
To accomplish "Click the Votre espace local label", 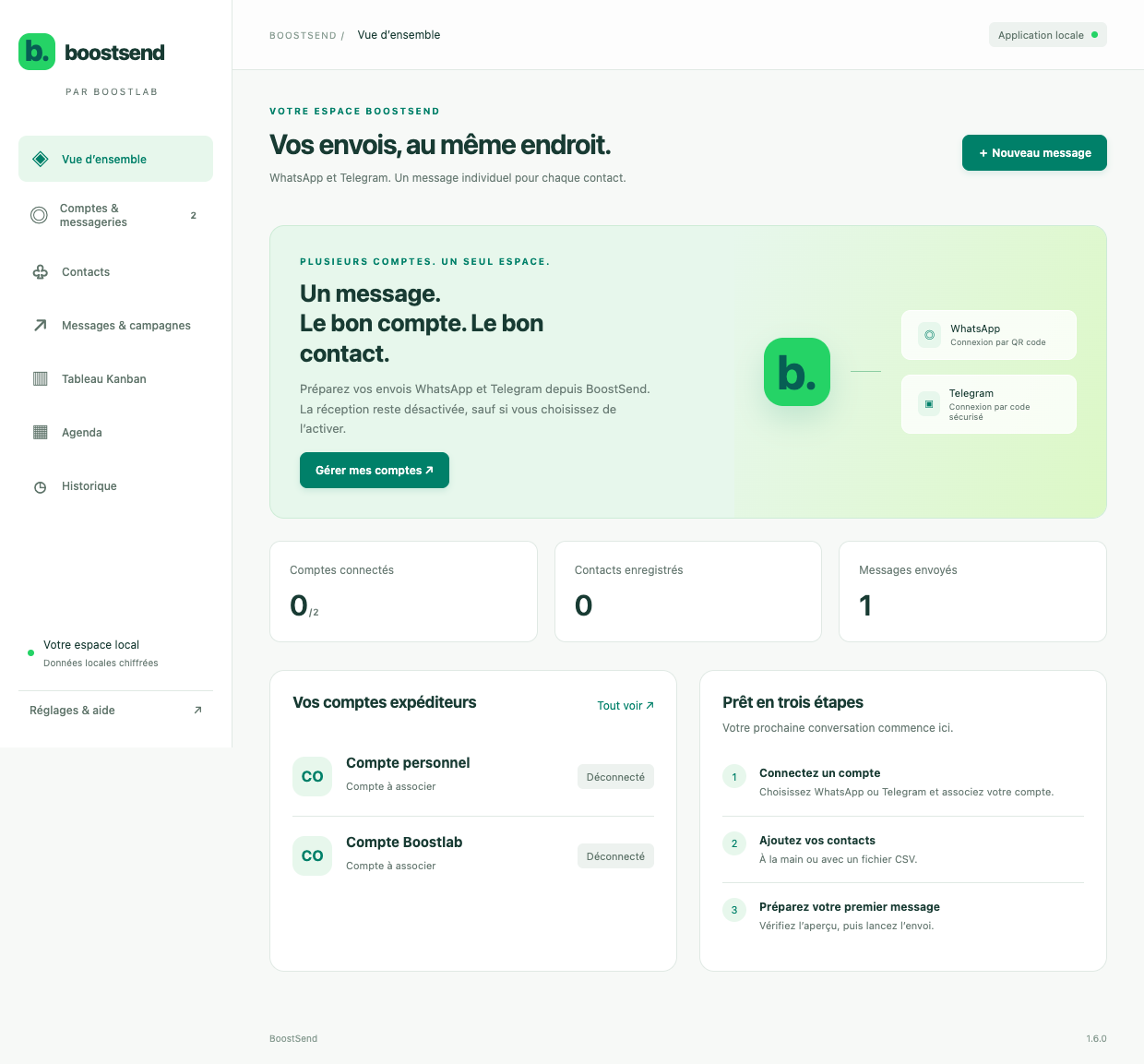I will click(91, 645).
